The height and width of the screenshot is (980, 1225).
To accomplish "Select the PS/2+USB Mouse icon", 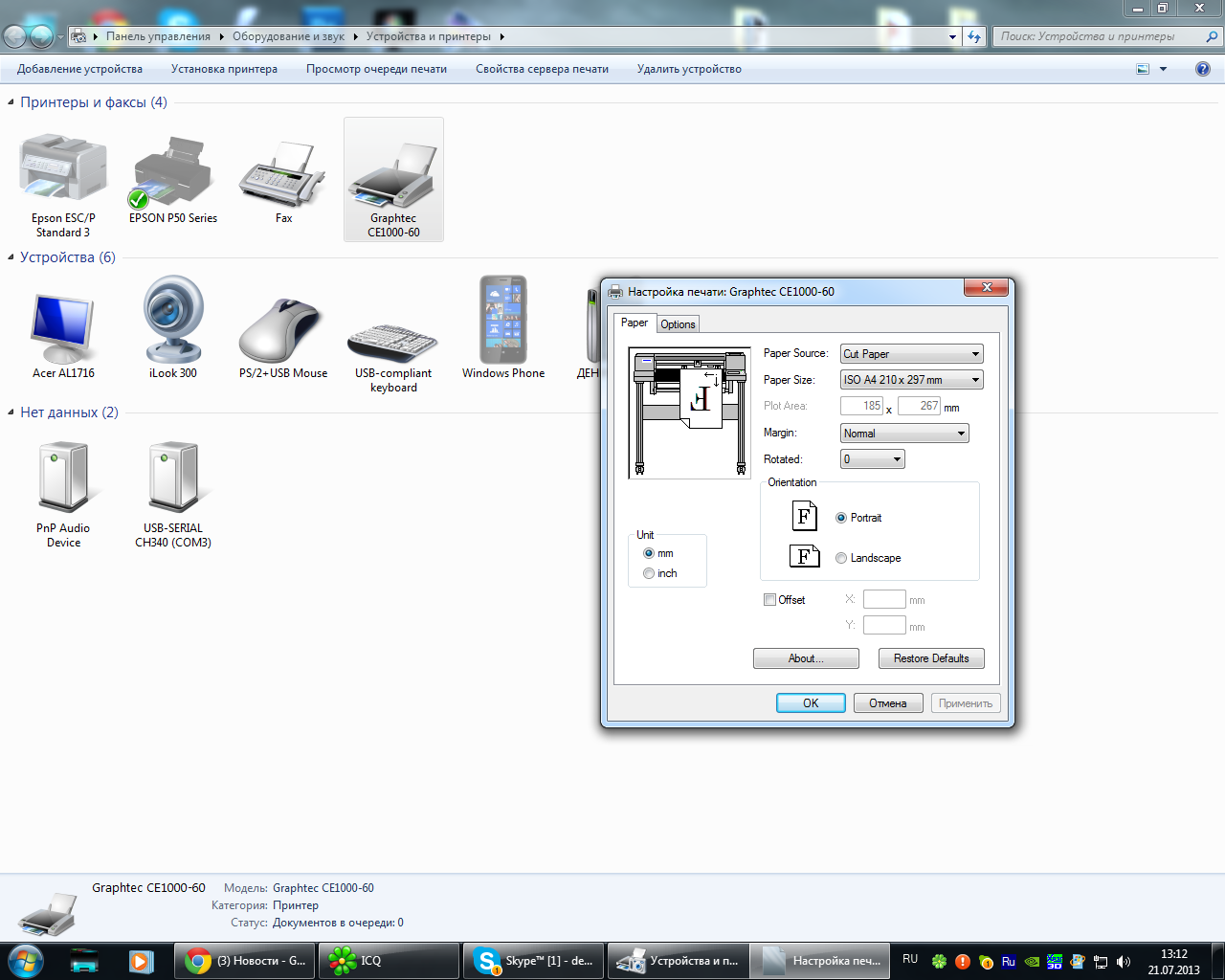I will (x=283, y=330).
